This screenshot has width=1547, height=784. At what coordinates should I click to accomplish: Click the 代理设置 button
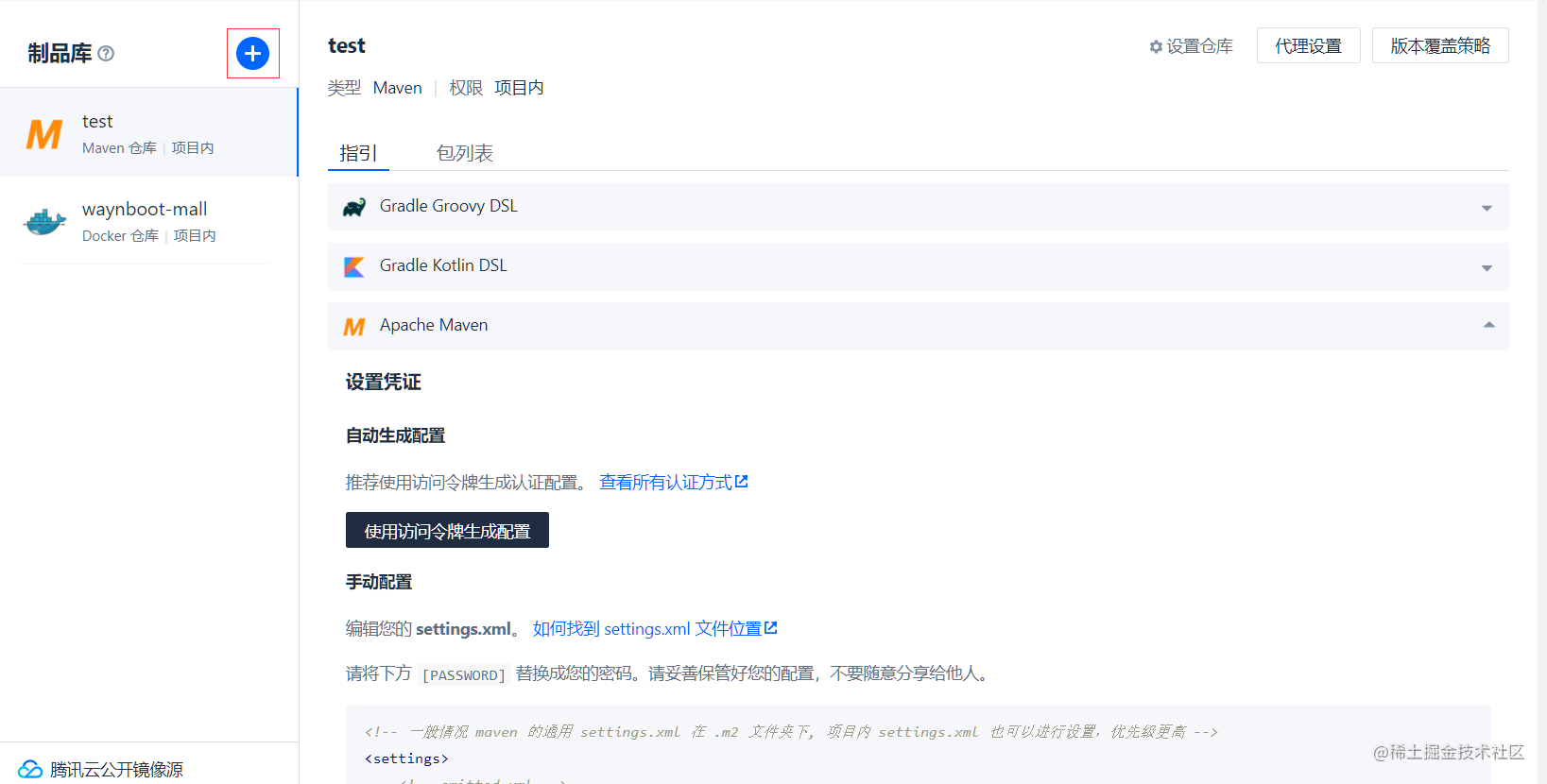1308,45
